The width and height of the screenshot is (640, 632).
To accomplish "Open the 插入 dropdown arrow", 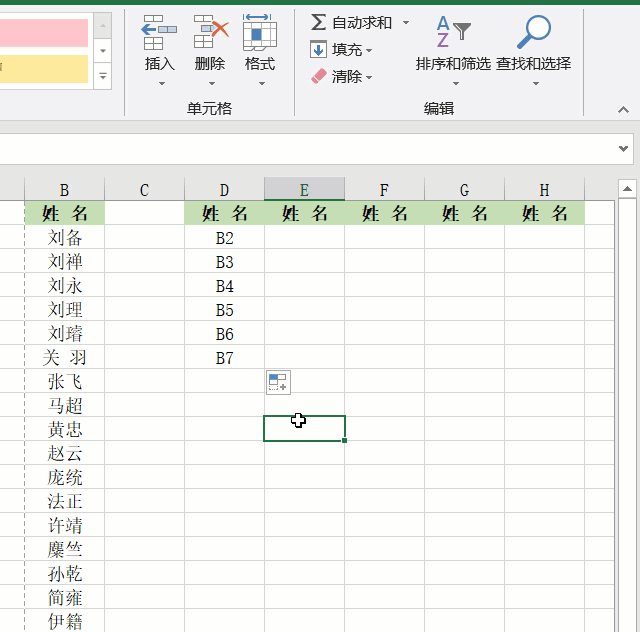I will [162, 83].
